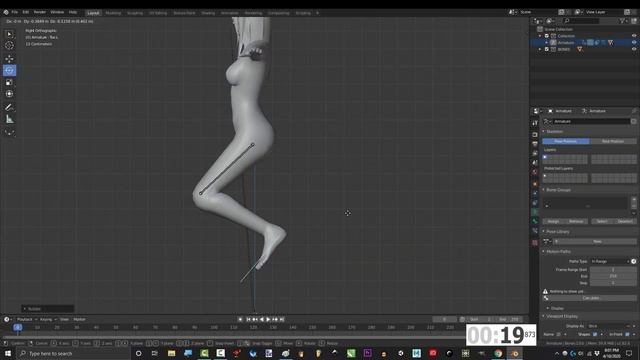The image size is (640, 360).
Task: Click the Assign bone group button
Action: coord(553,222)
